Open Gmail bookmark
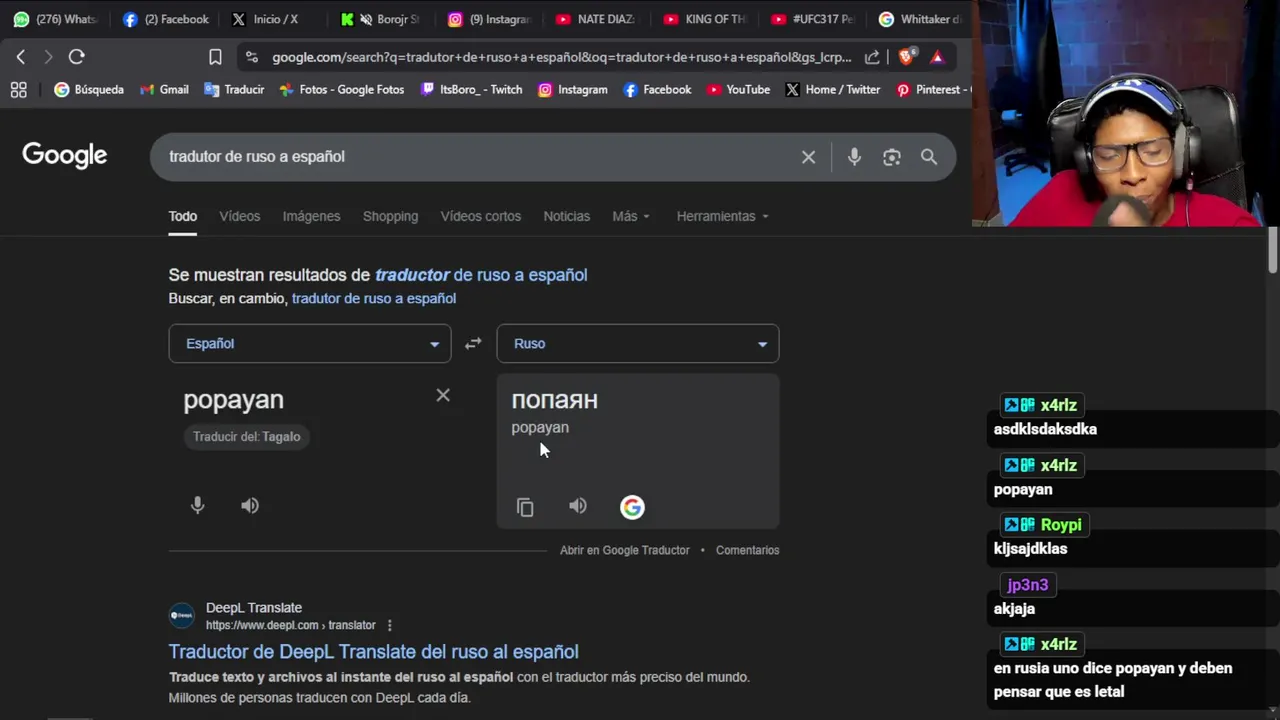The width and height of the screenshot is (1280, 720). [x=164, y=90]
